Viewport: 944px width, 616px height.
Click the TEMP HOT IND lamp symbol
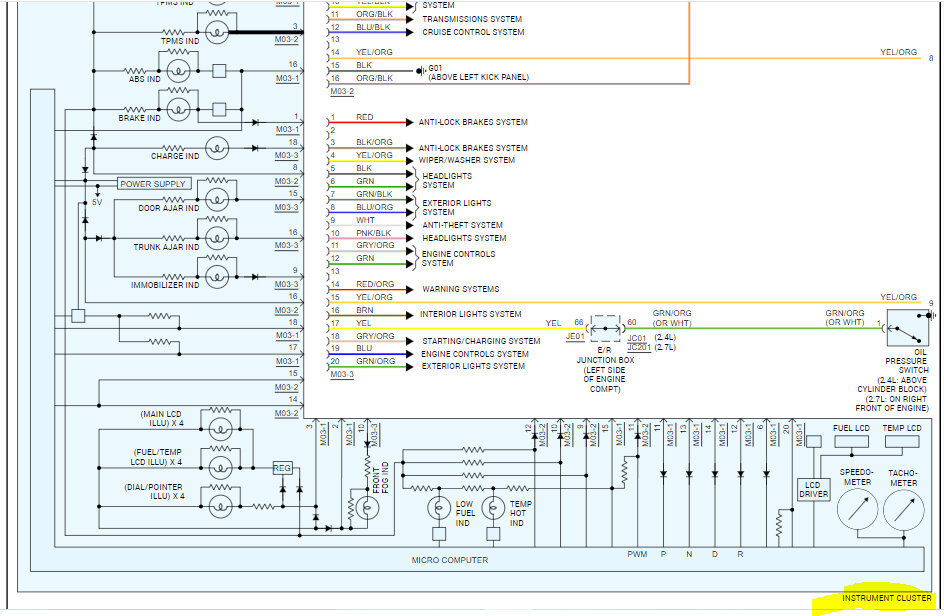(492, 507)
